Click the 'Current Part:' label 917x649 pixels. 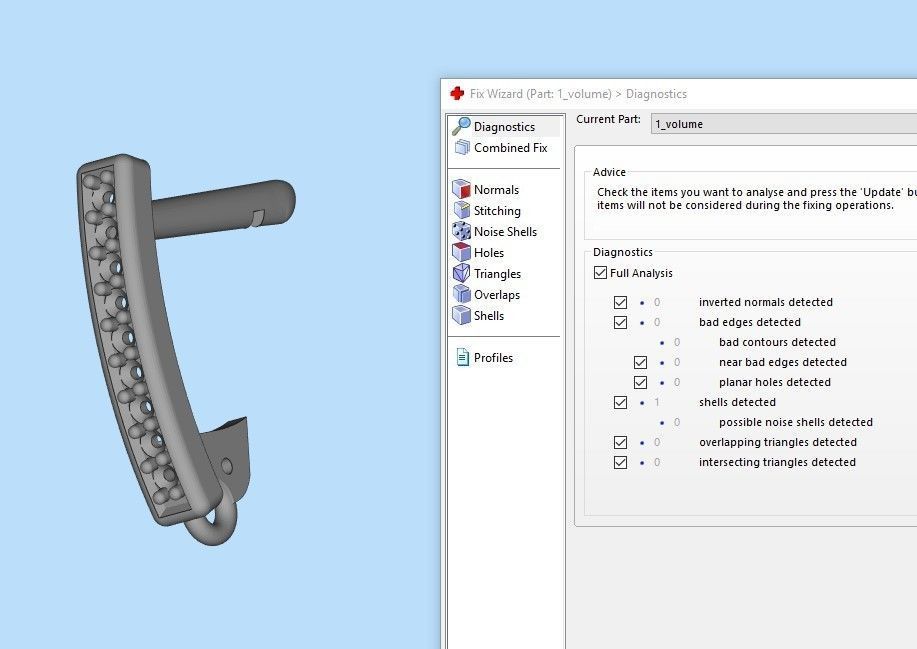[608, 119]
